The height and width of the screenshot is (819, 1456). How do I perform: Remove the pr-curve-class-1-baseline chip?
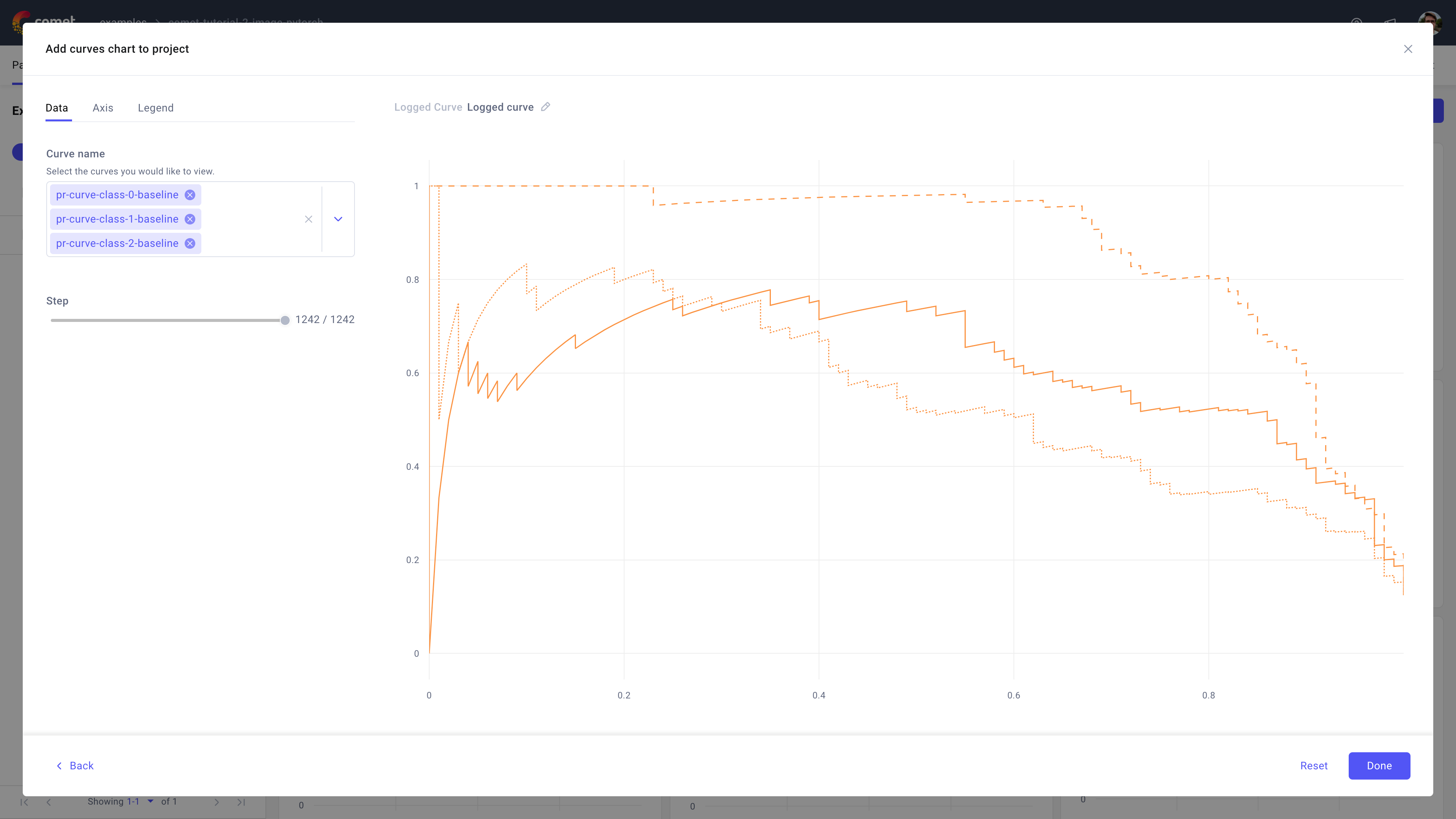190,219
